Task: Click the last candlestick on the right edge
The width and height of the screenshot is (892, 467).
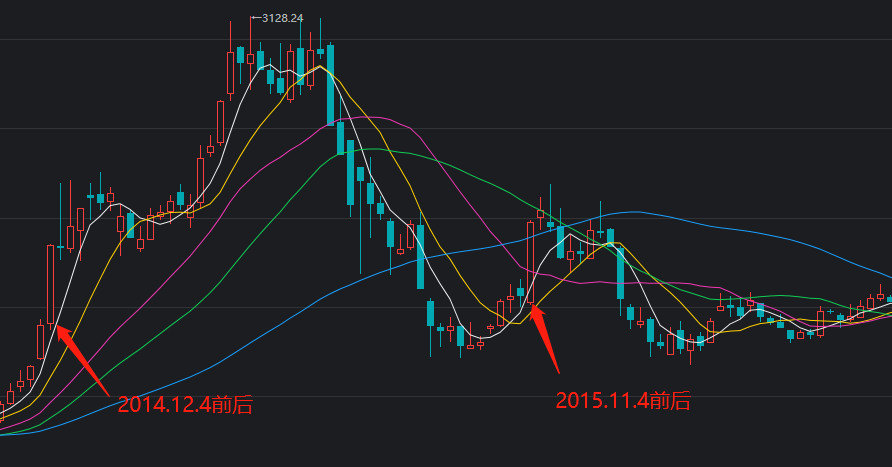Action: 889,298
